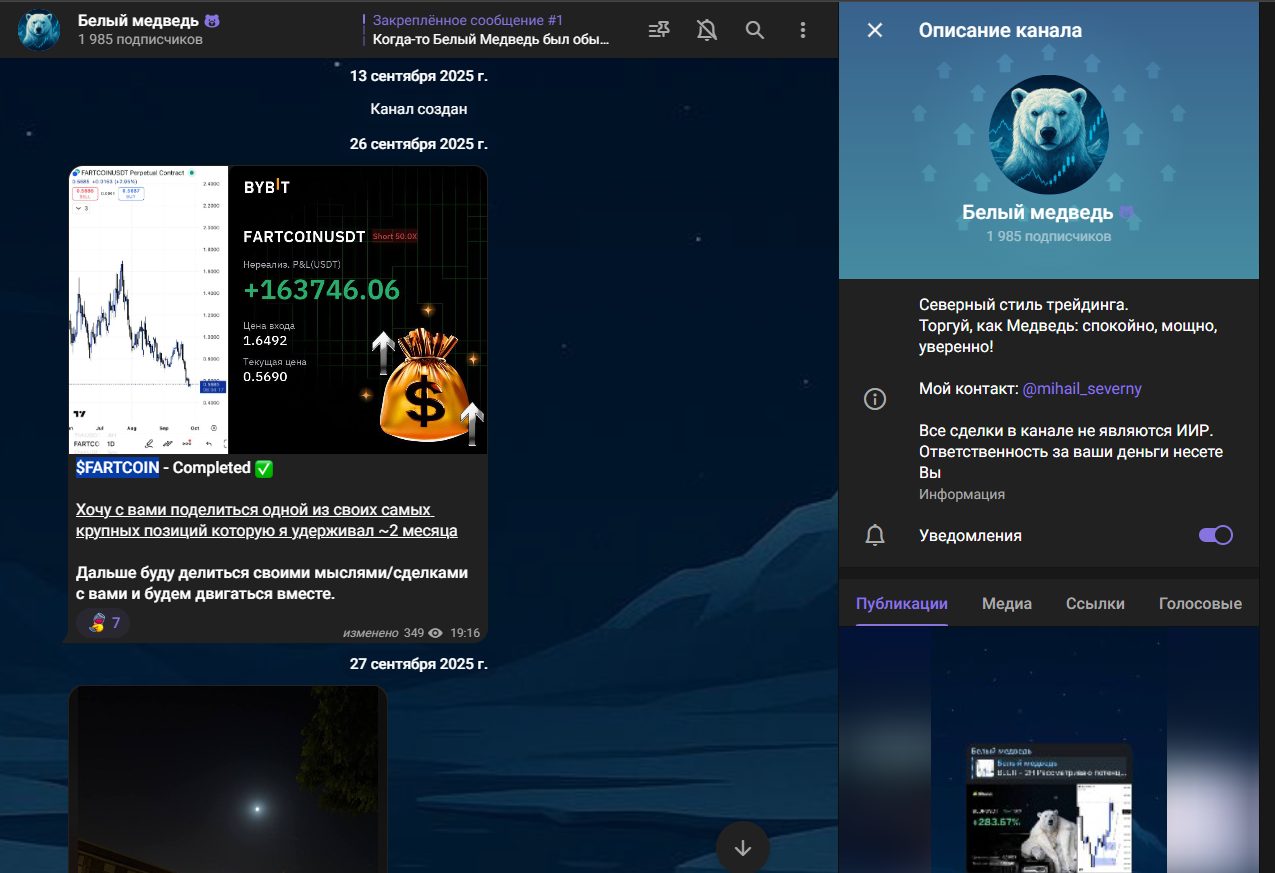Open the pinned message #1 banner
1275x873 pixels.
coord(490,30)
